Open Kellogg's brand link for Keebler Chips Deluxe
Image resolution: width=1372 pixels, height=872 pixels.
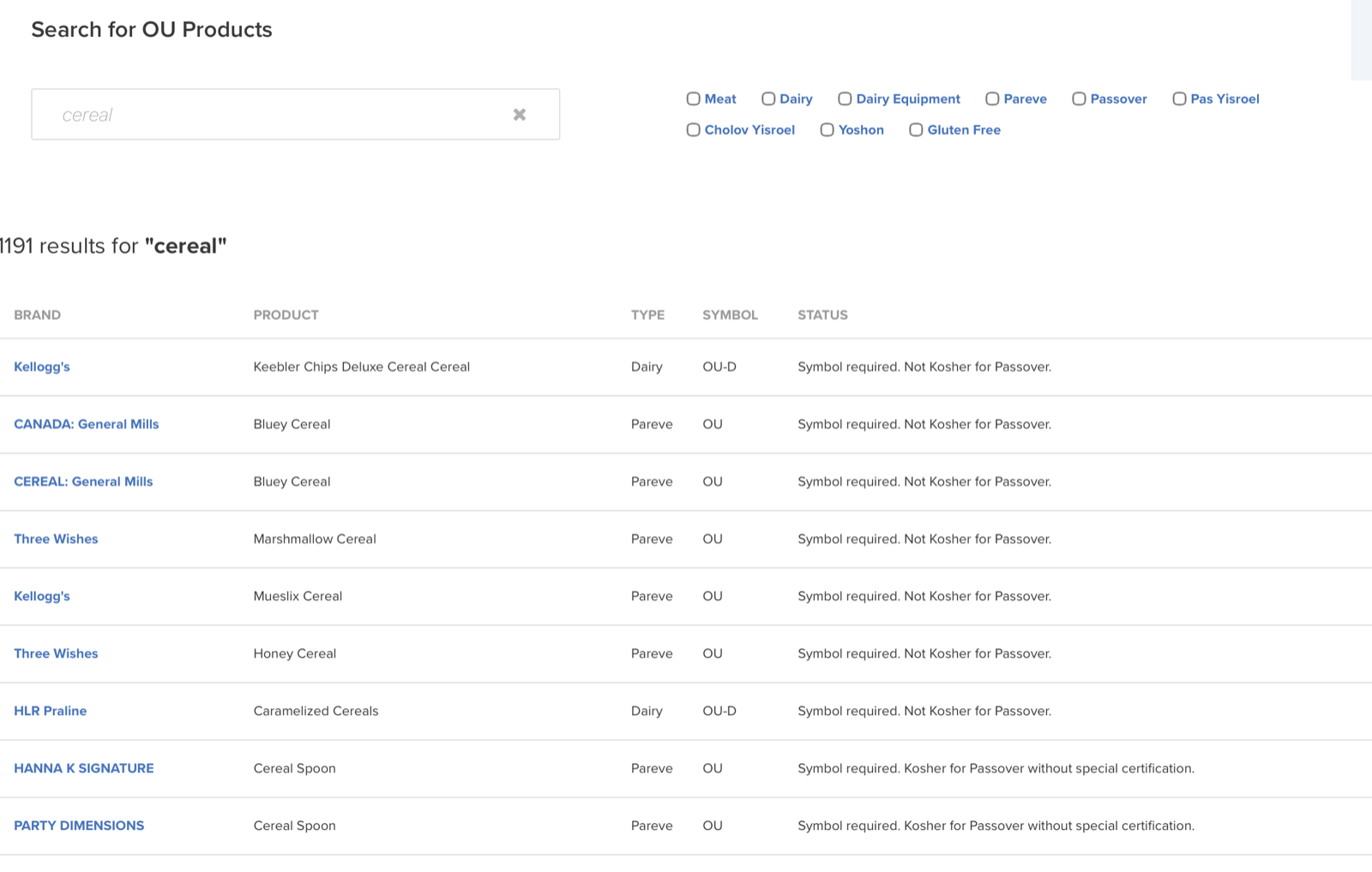tap(42, 367)
